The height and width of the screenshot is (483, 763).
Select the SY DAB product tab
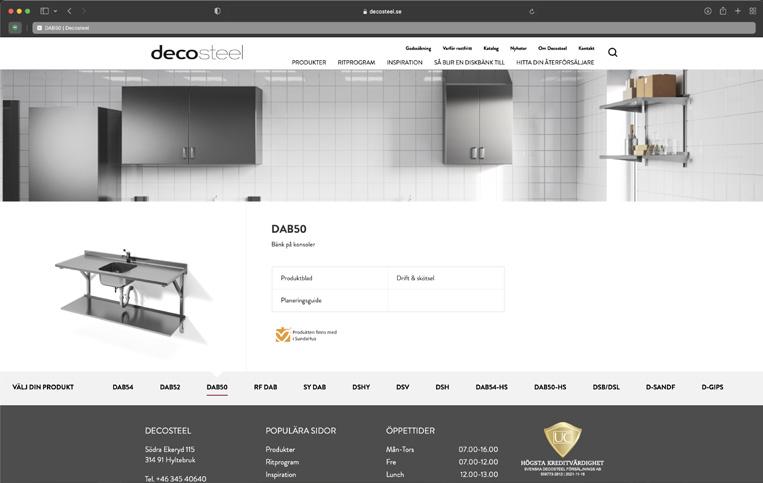point(314,387)
